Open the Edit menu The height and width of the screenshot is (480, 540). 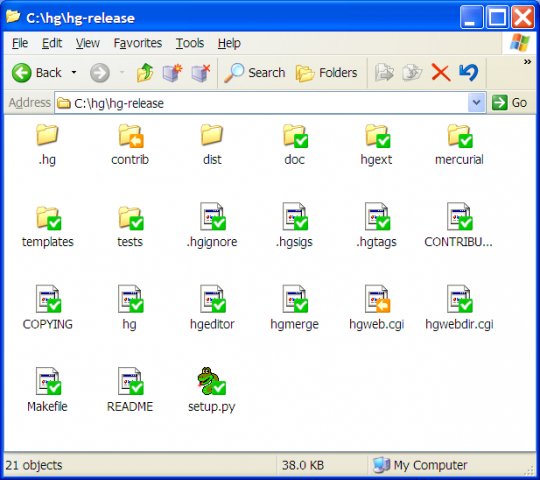[x=52, y=43]
